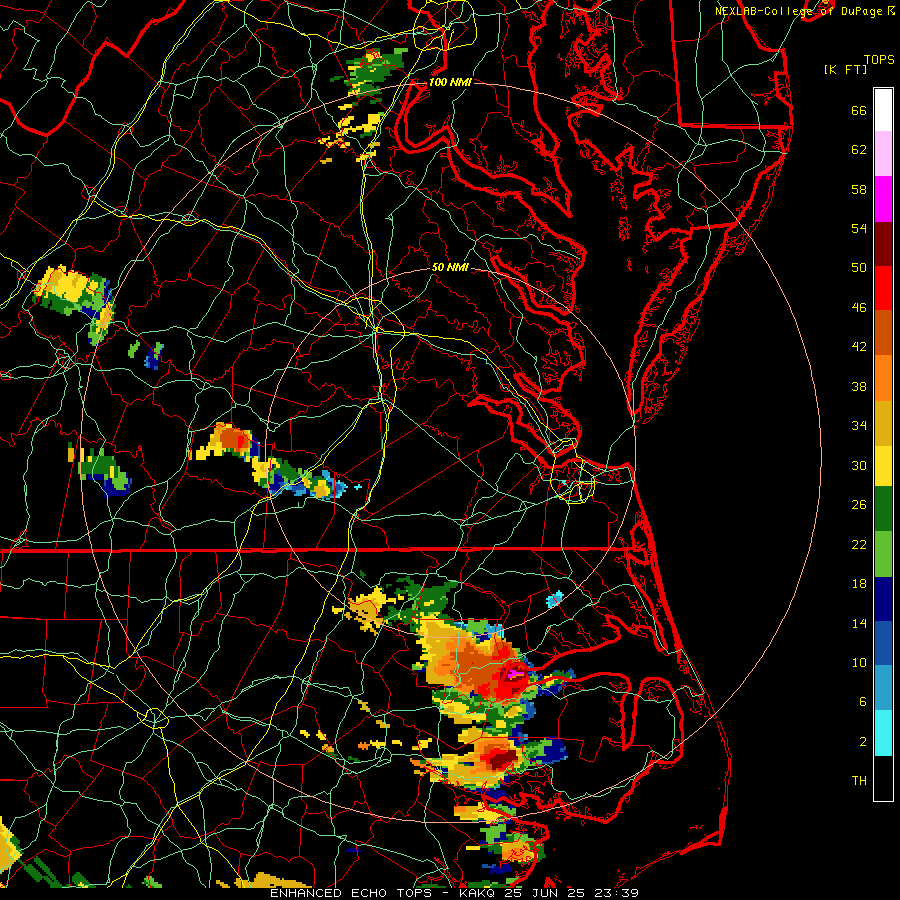900x900 pixels.
Task: Click the legend value "46"
Action: coord(859,307)
